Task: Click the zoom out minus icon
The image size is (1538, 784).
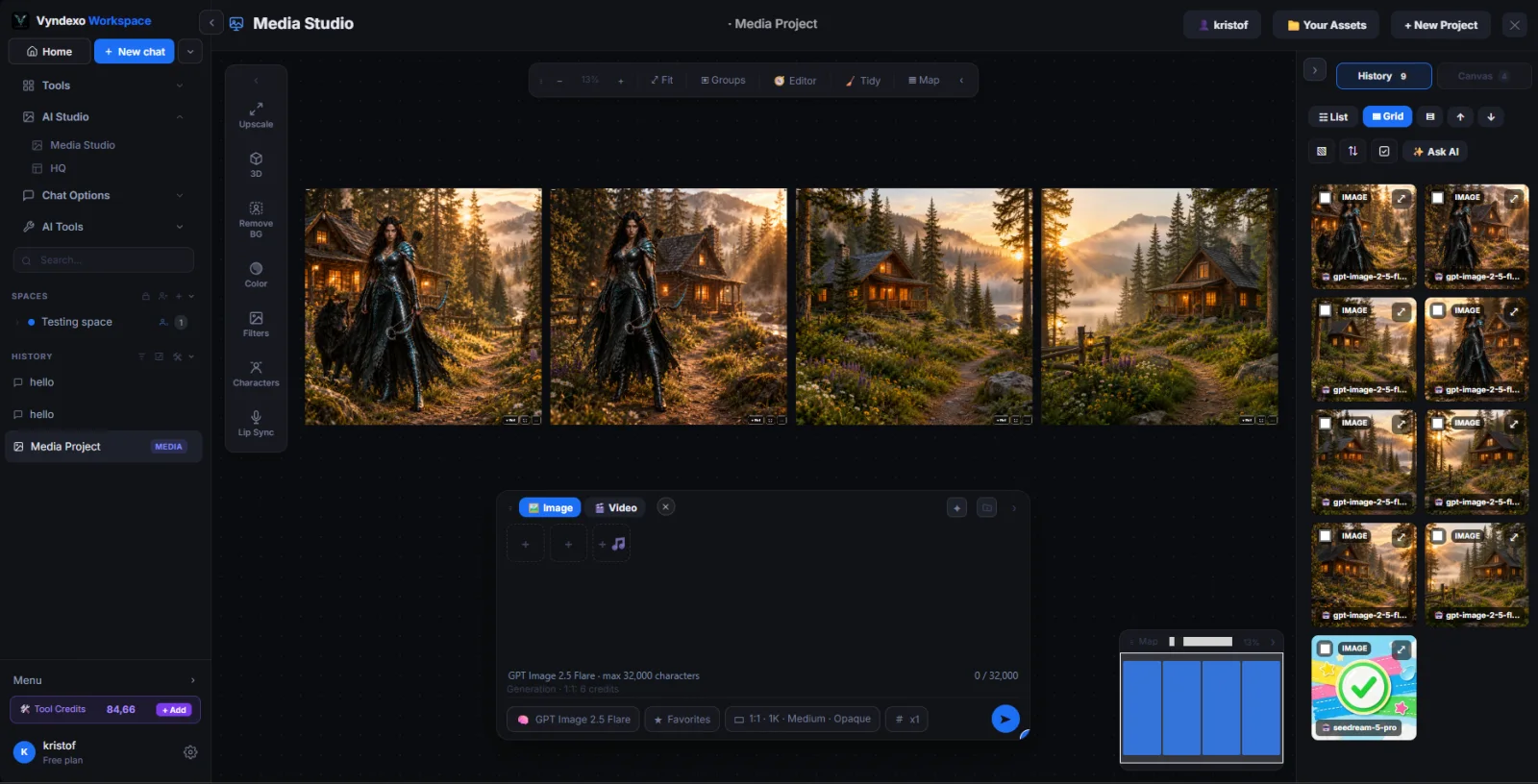Action: 559,81
